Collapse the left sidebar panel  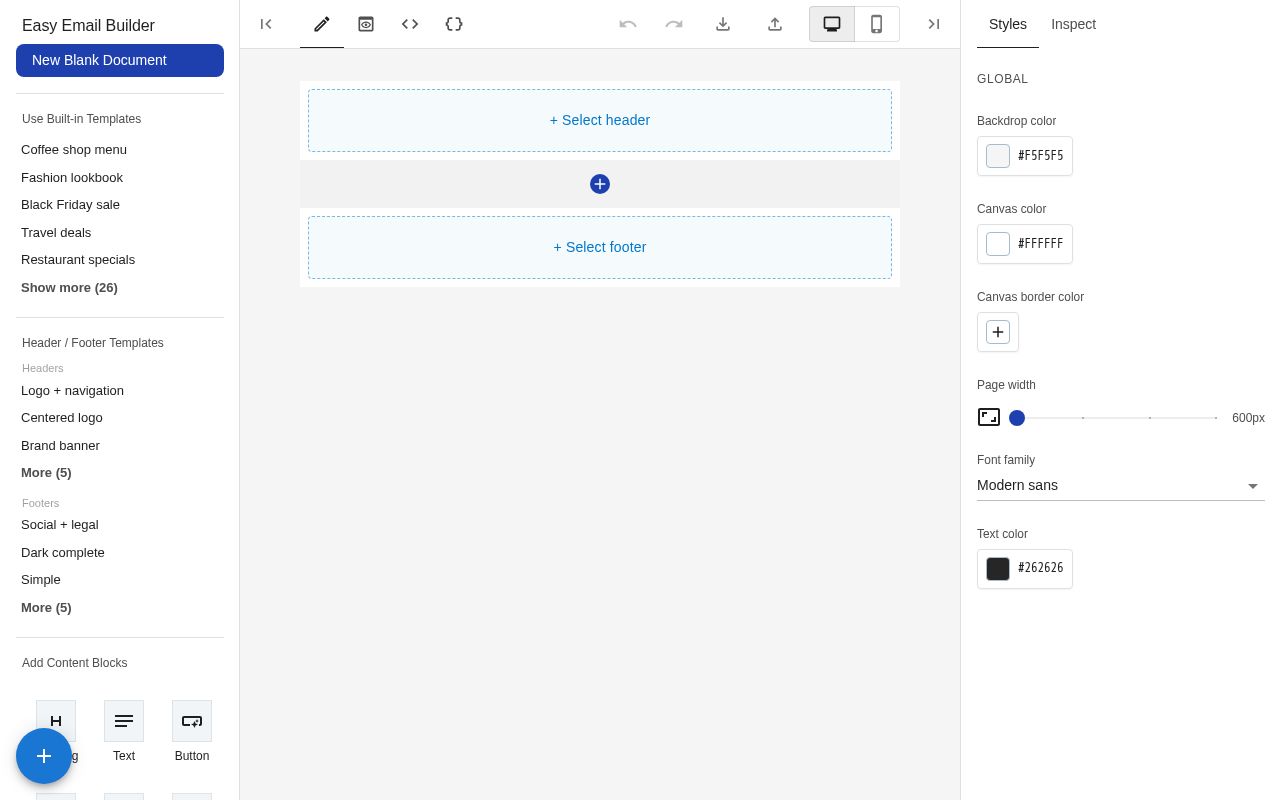(266, 24)
